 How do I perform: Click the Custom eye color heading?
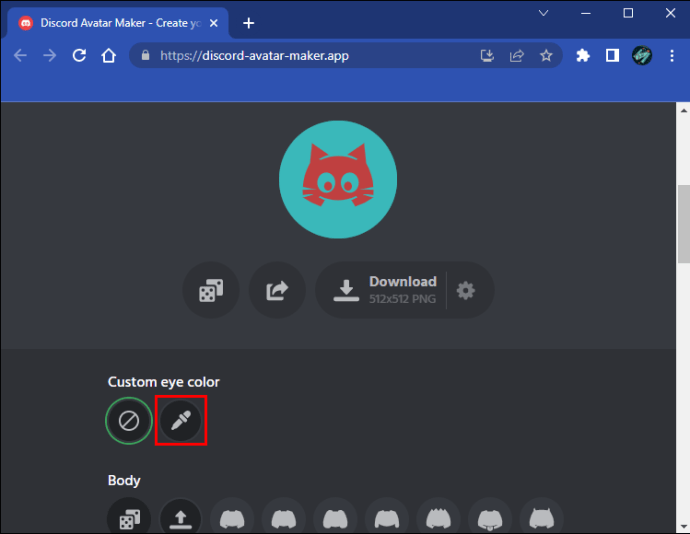[x=164, y=382]
